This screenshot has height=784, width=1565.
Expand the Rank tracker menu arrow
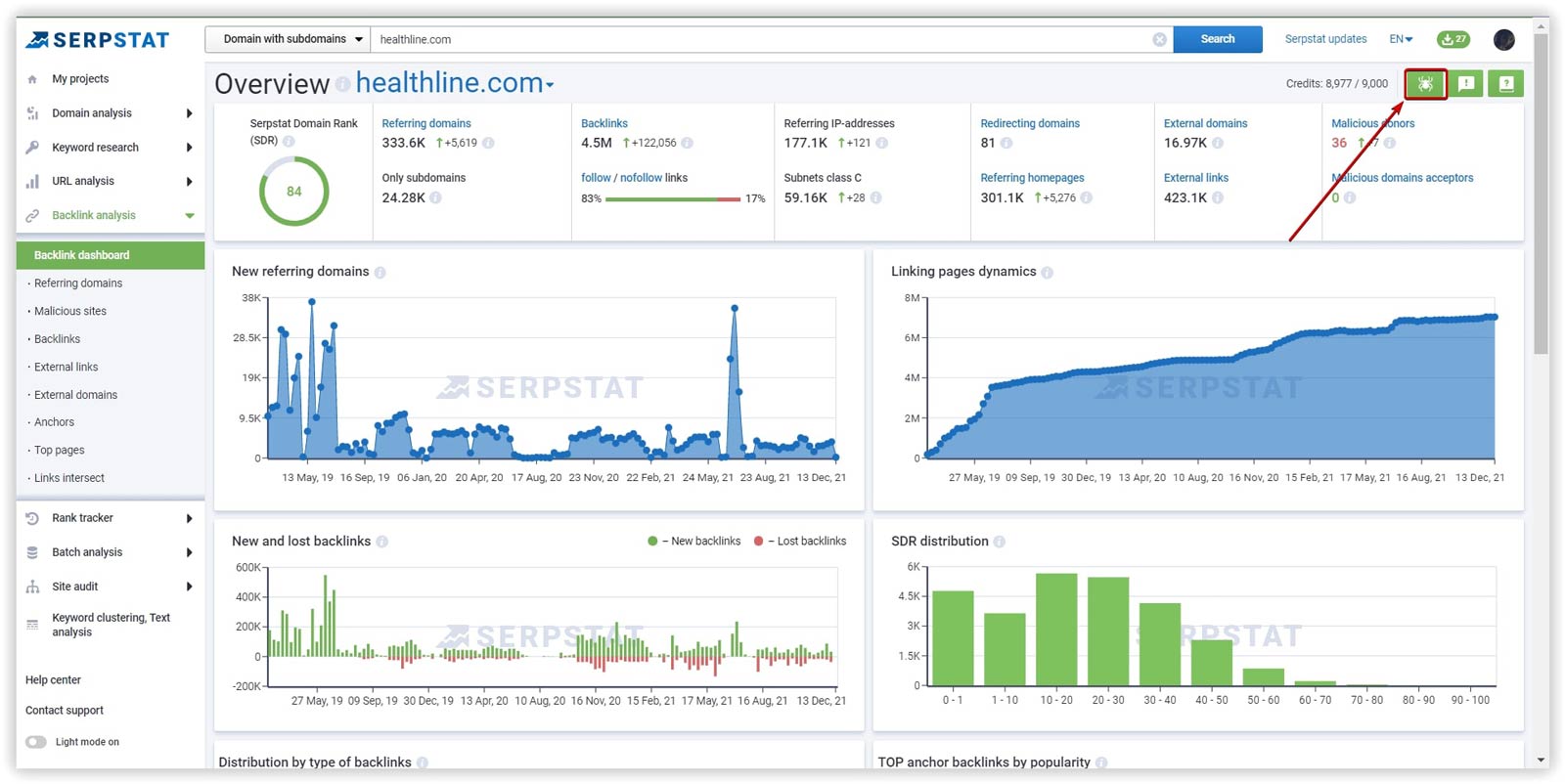click(189, 518)
